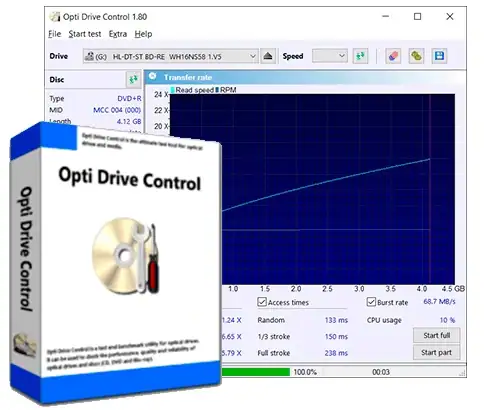Click the RPM legend swatch
Viewport: 484px width, 410px height.
point(217,90)
